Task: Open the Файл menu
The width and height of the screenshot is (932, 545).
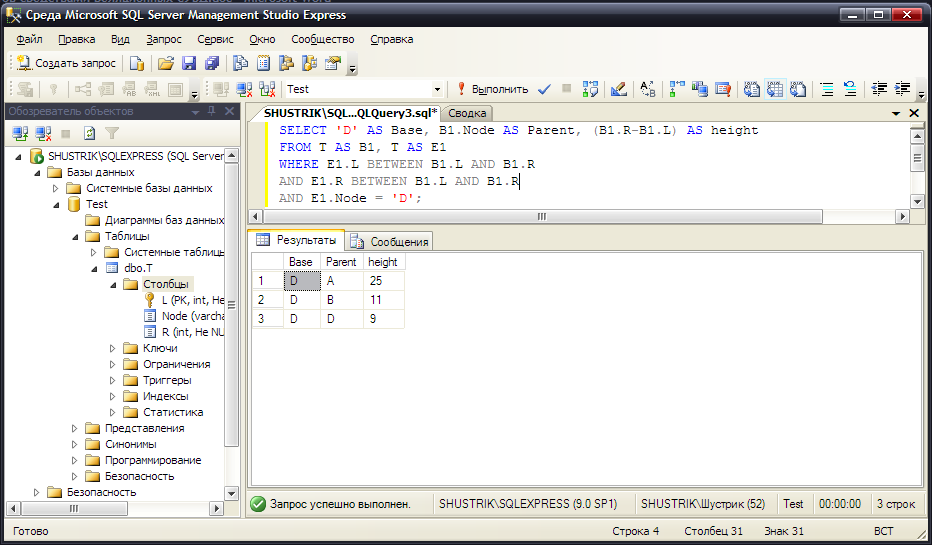Action: pos(29,39)
